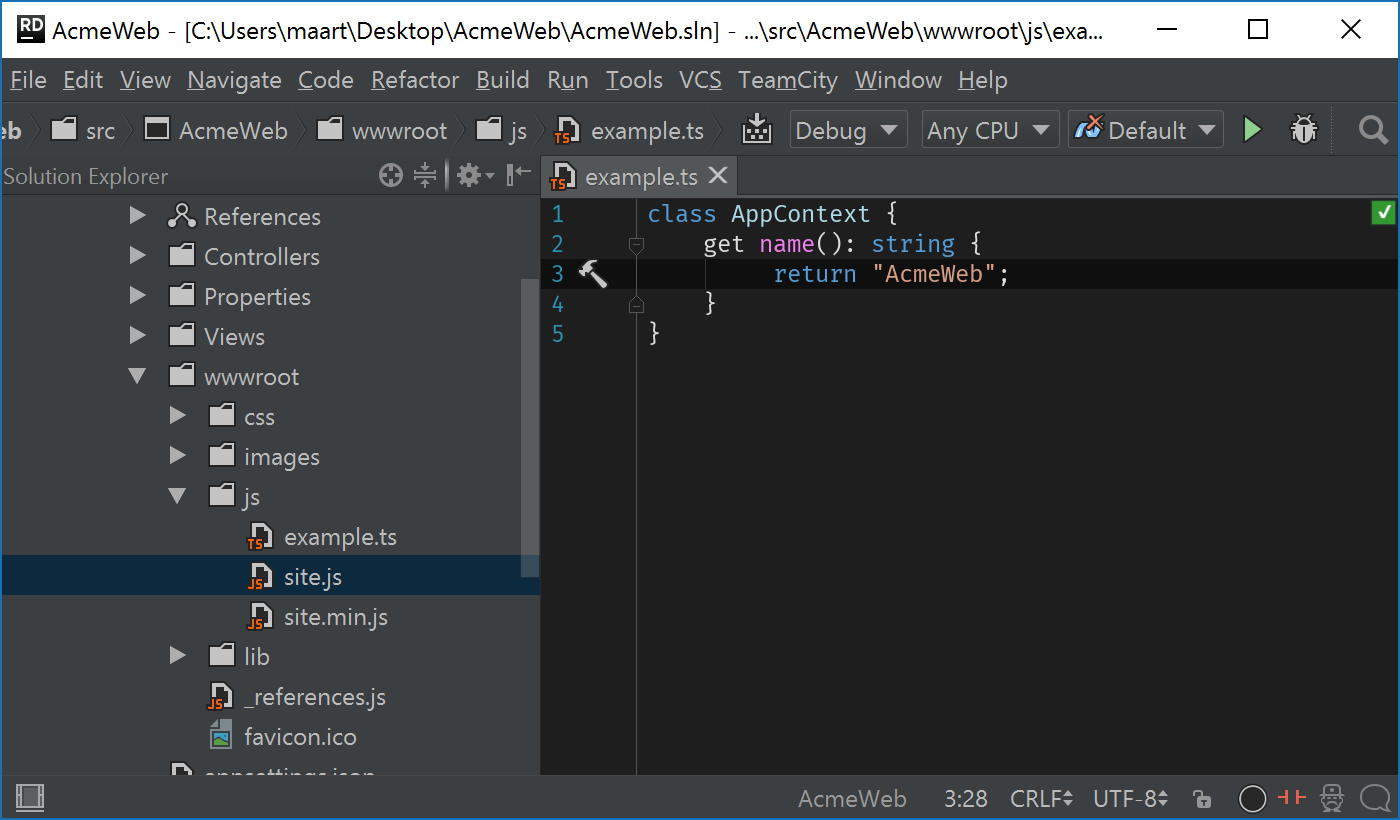Click the Scroll from Source crosshair icon
Image resolution: width=1400 pixels, height=820 pixels.
point(391,176)
